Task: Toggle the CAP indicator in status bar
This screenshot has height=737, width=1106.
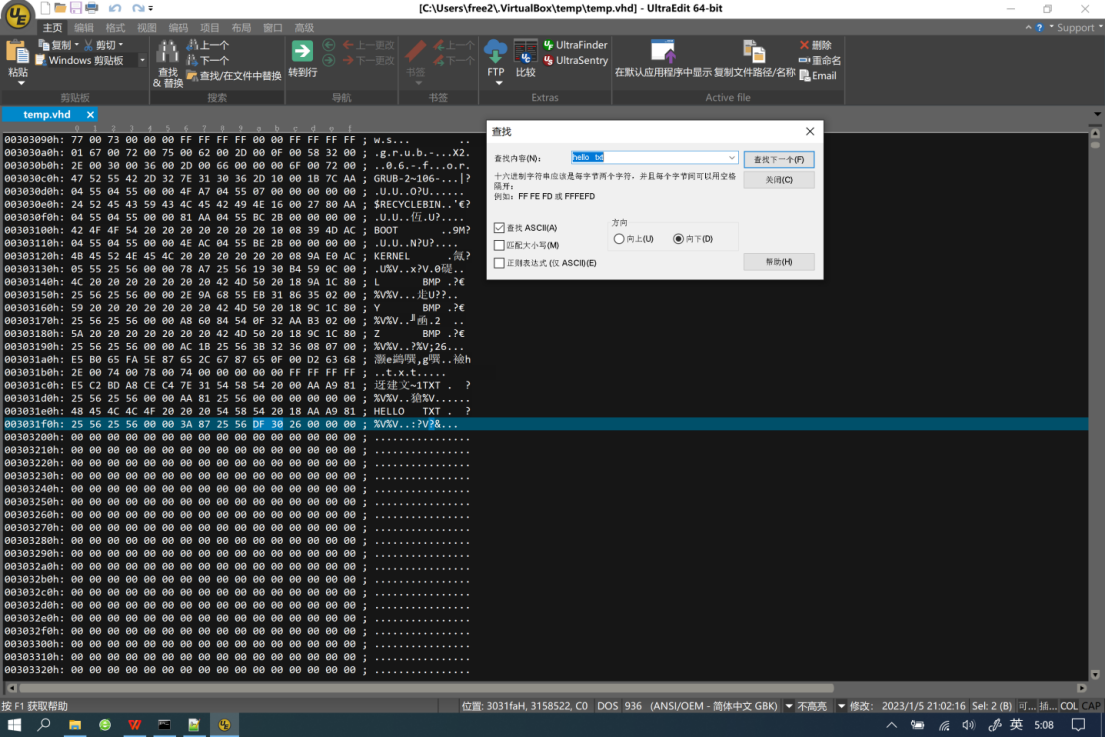Action: click(1091, 706)
